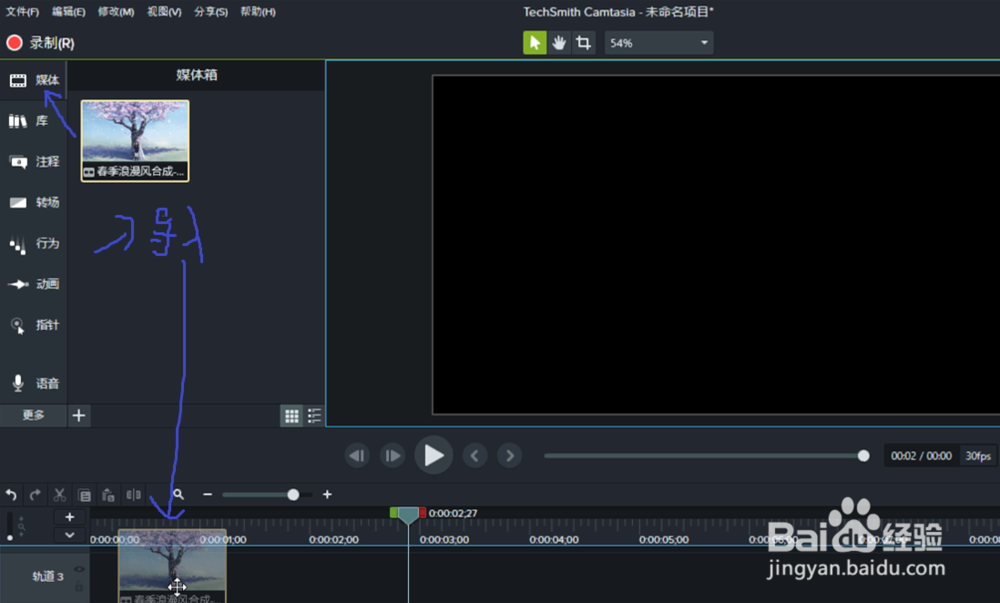Open the 54% zoom level dropdown

(x=704, y=43)
